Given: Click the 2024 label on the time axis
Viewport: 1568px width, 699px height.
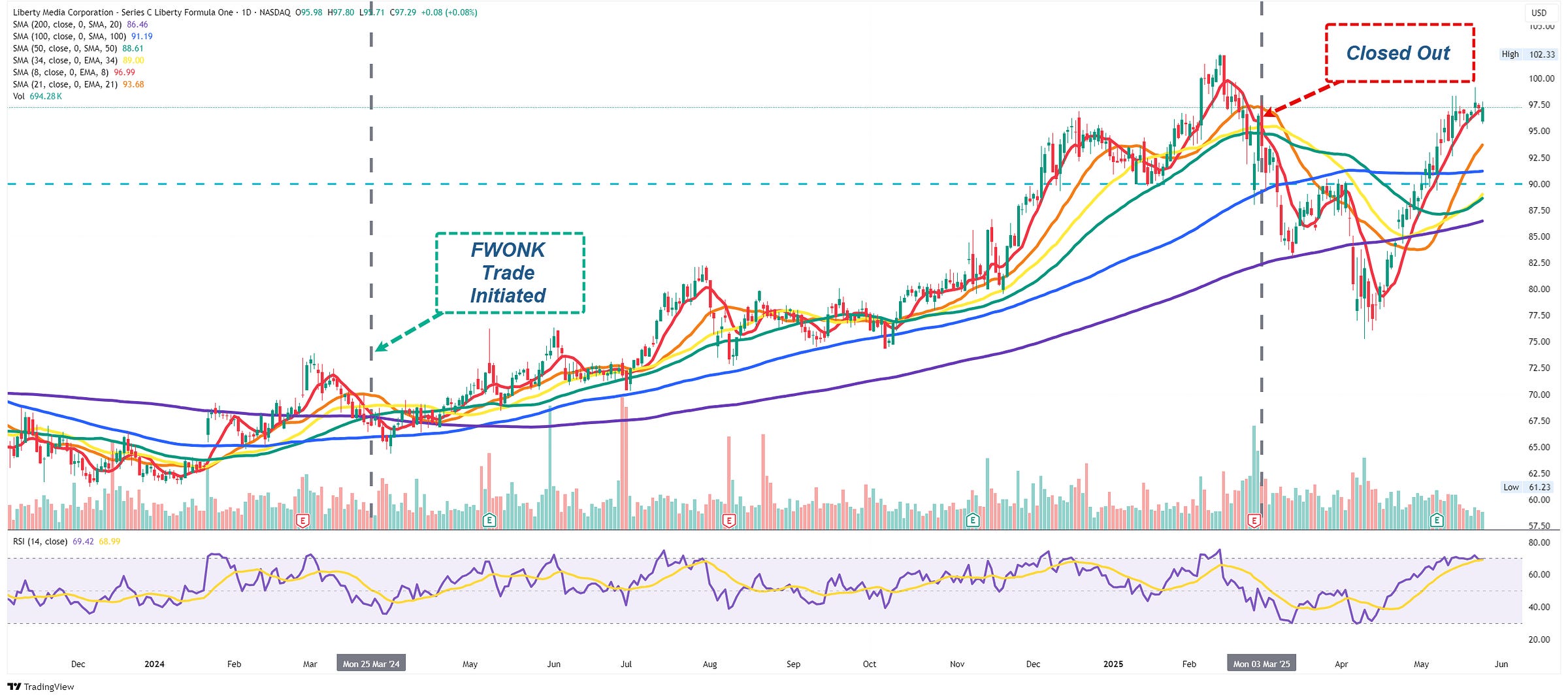Looking at the screenshot, I should pyautogui.click(x=154, y=664).
